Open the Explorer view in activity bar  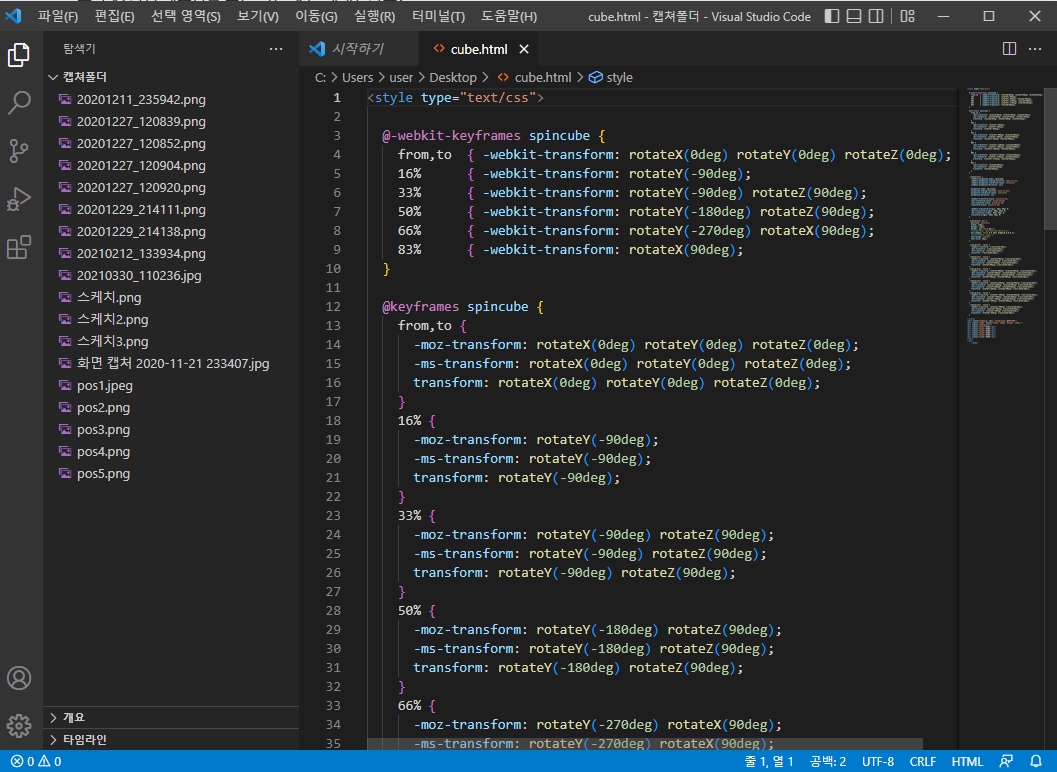tap(19, 55)
